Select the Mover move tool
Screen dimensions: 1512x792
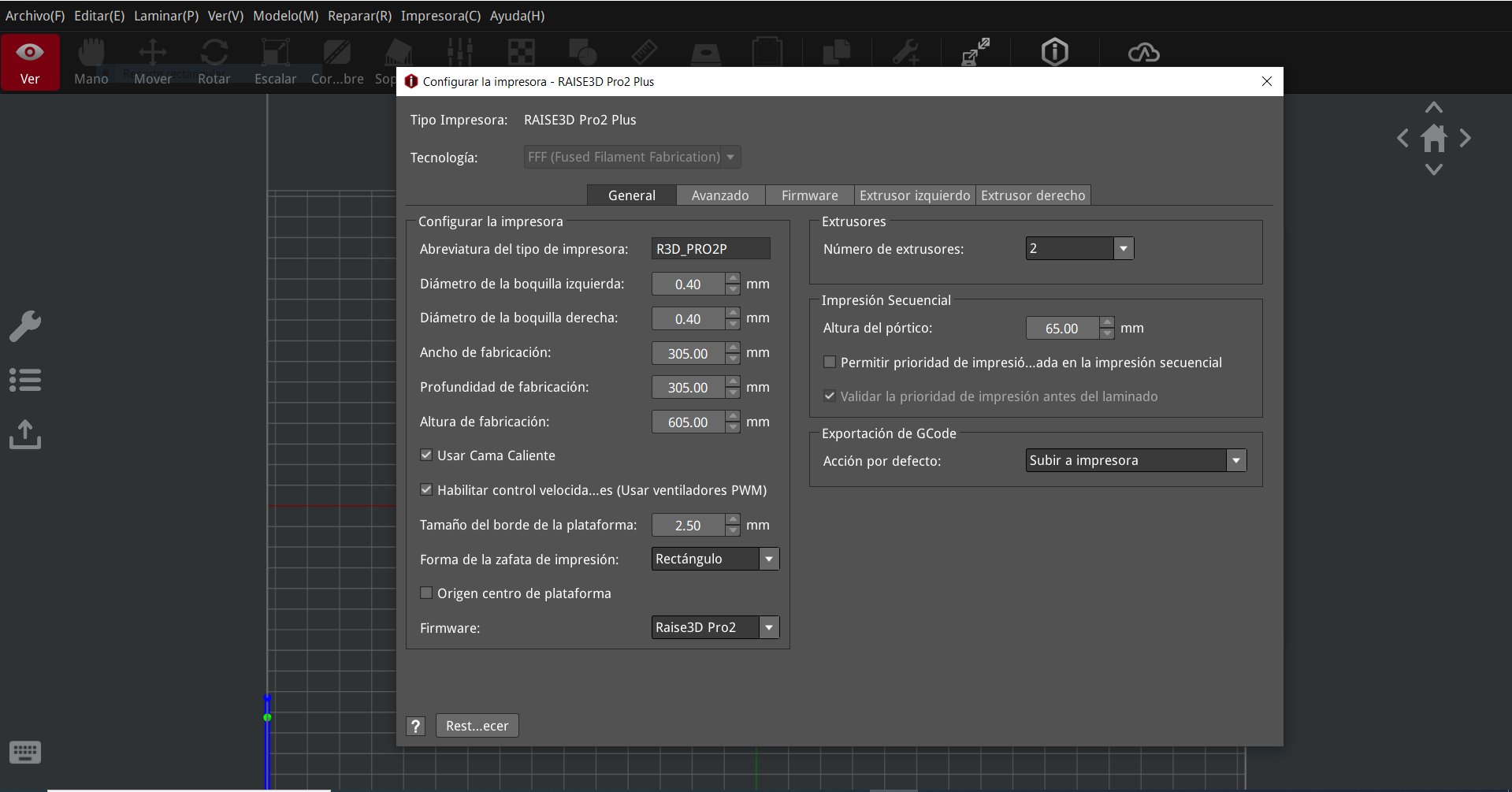(x=153, y=61)
